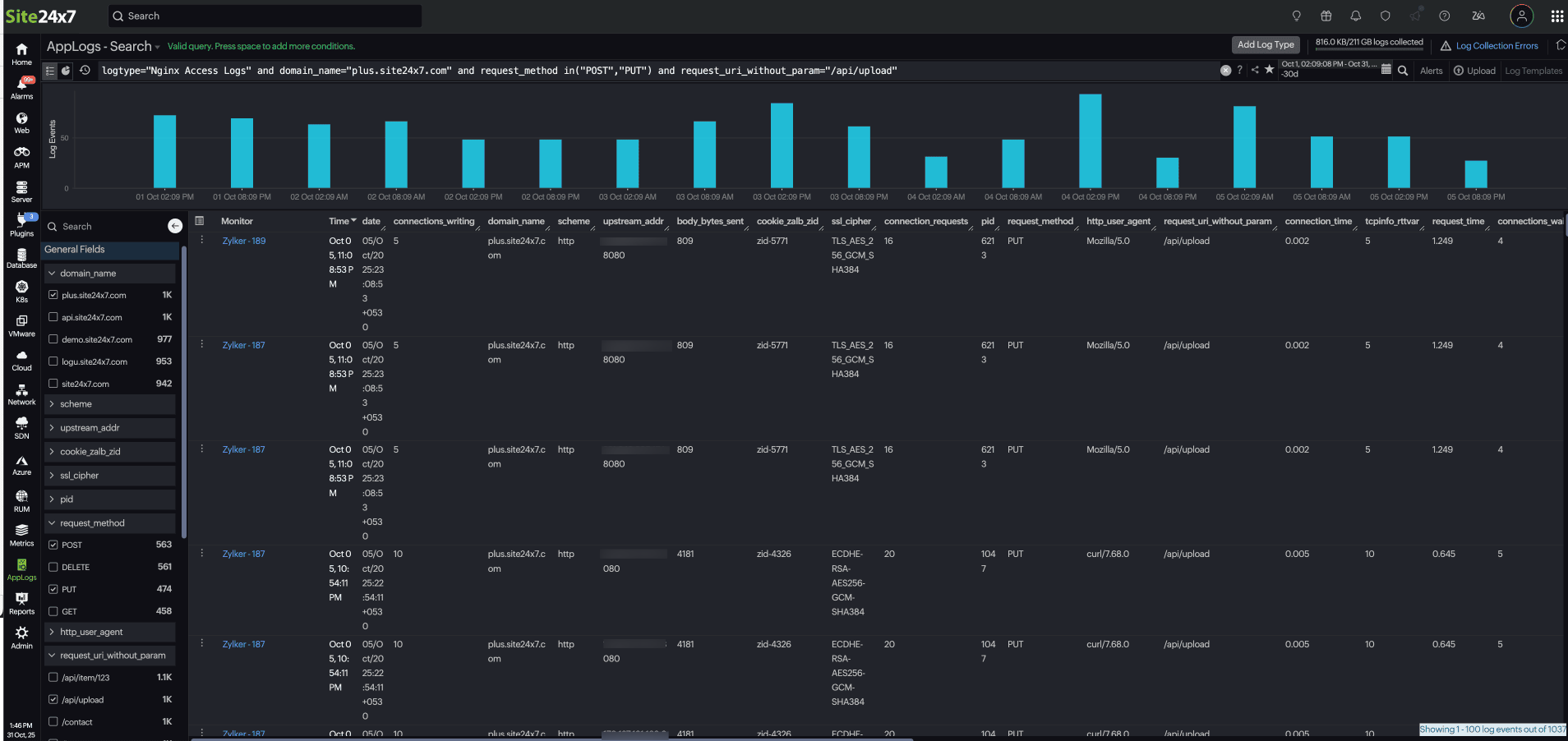Open the Log Collection Errors link
This screenshot has height=741, width=1568.
tap(1497, 46)
